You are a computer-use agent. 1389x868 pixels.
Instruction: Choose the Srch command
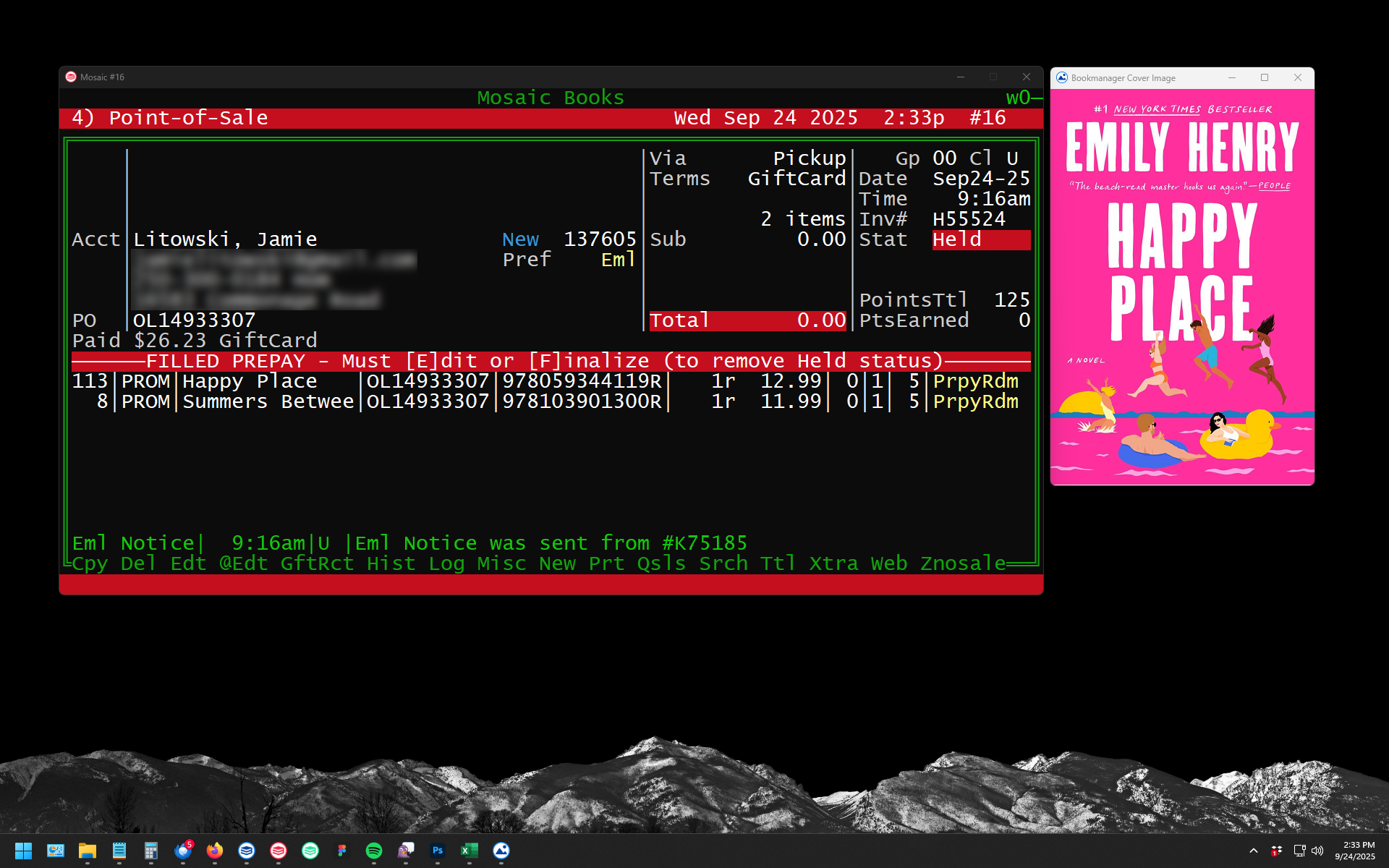[723, 563]
